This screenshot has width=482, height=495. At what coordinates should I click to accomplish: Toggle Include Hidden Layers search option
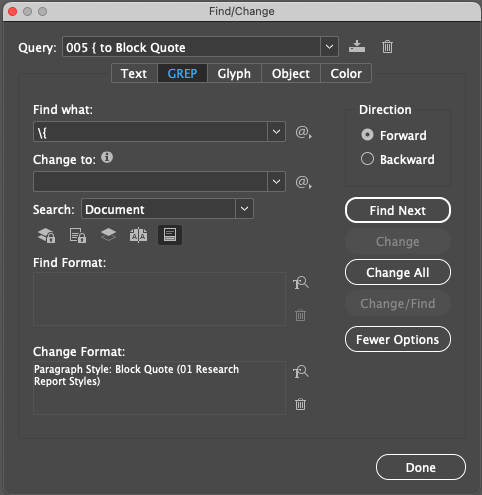pyautogui.click(x=108, y=235)
